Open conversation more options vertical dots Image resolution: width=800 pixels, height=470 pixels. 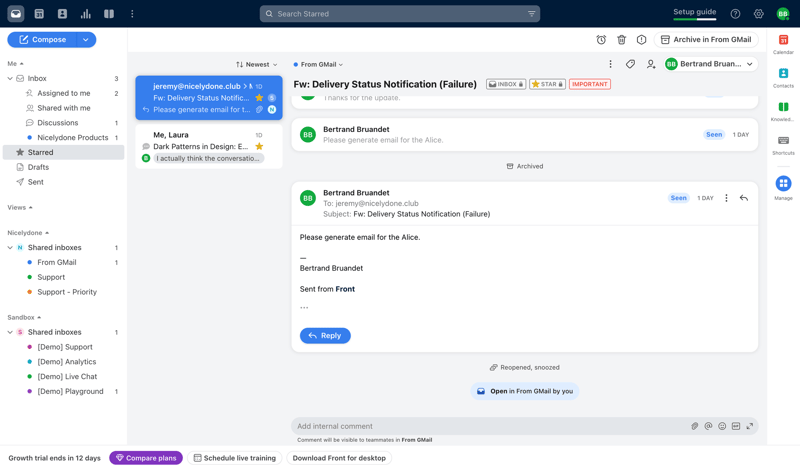point(610,64)
